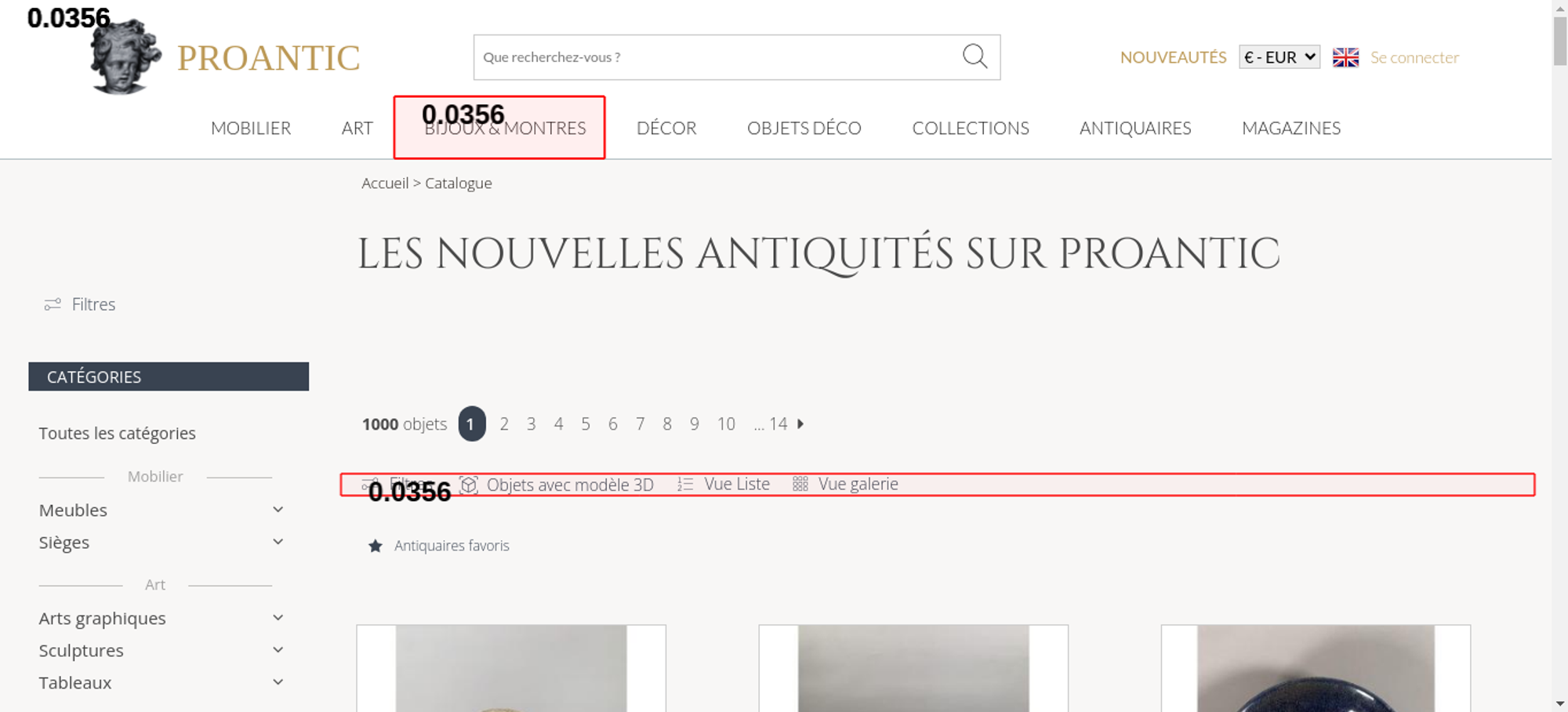
Task: Click the Se connecter link
Action: coord(1414,57)
